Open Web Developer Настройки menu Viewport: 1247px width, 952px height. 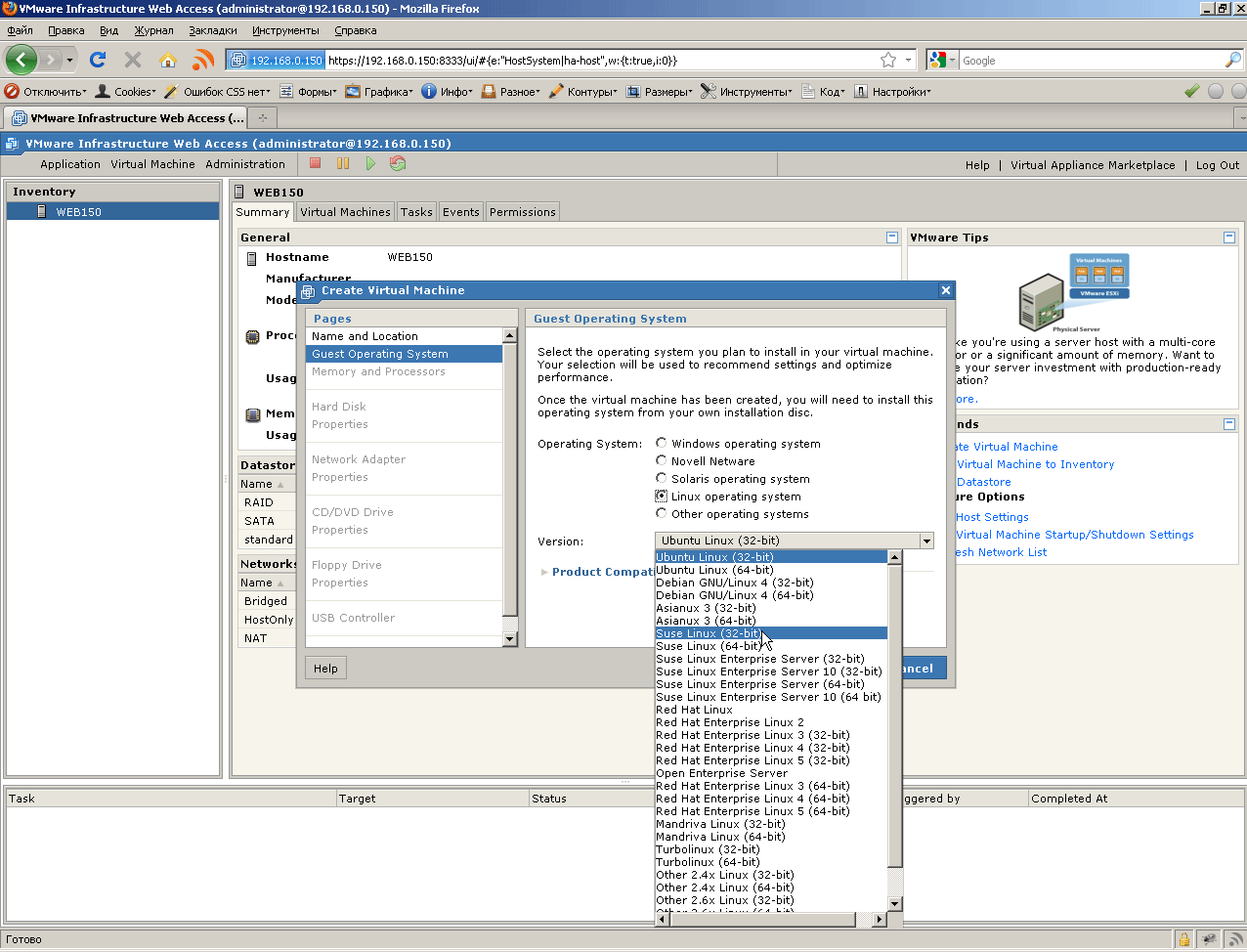(892, 91)
